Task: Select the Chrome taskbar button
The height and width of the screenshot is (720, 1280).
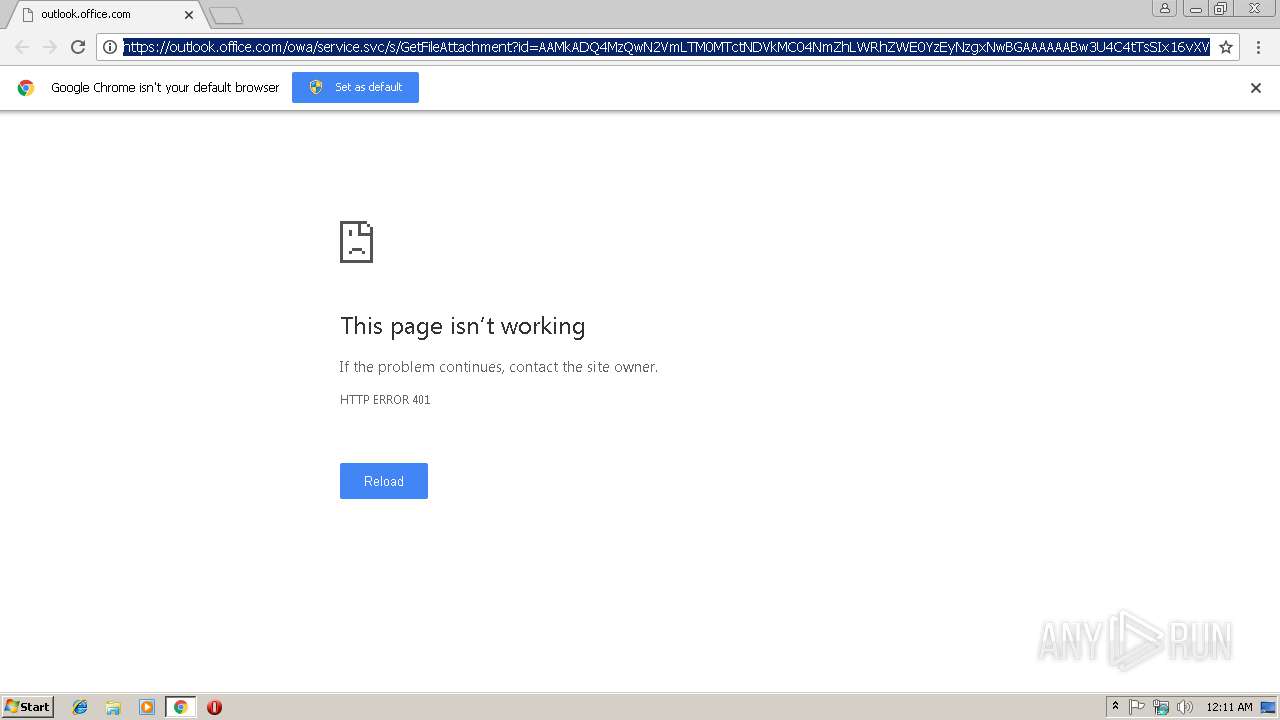Action: pos(180,707)
